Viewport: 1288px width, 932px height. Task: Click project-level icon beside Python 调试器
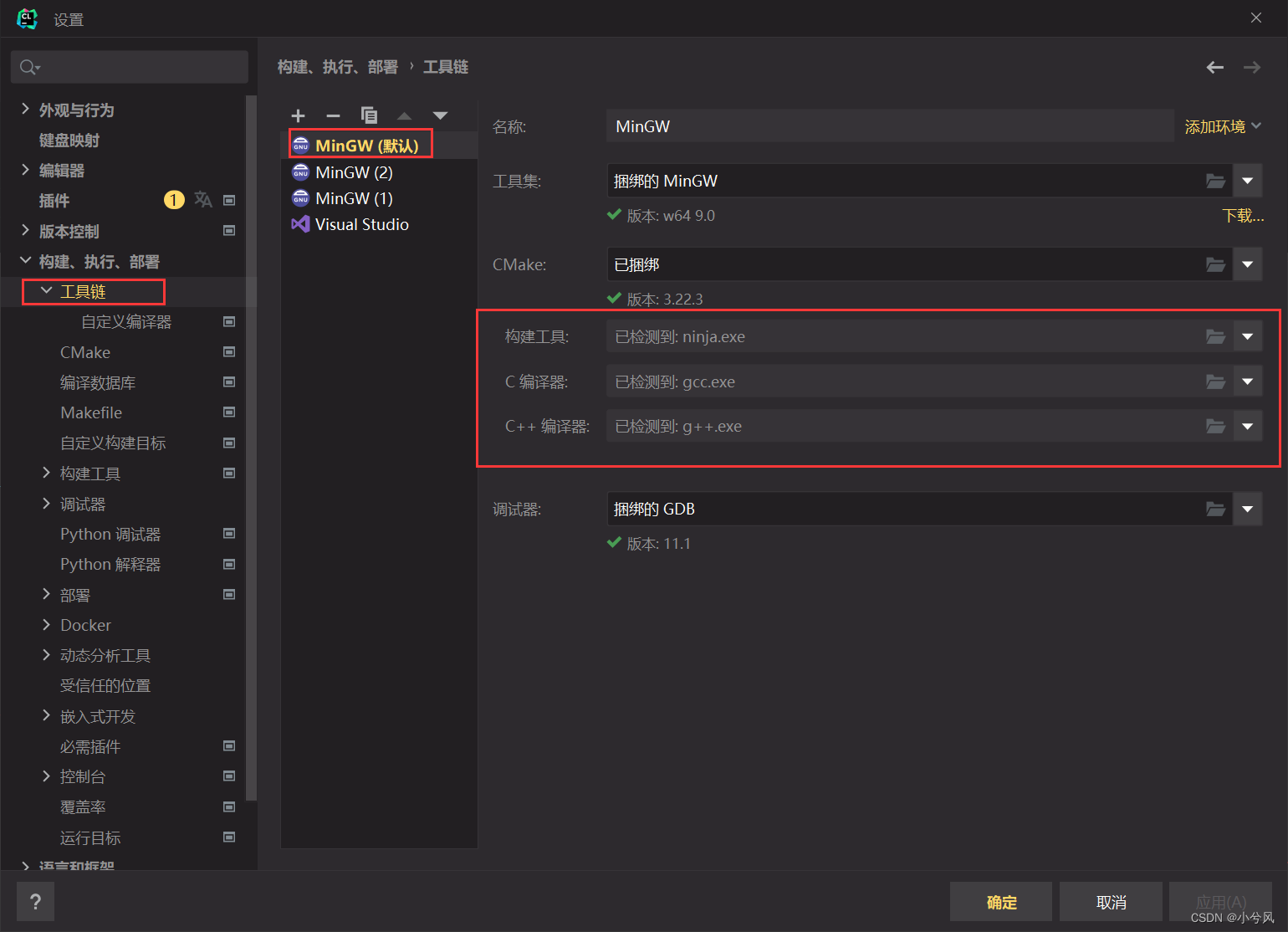point(229,533)
